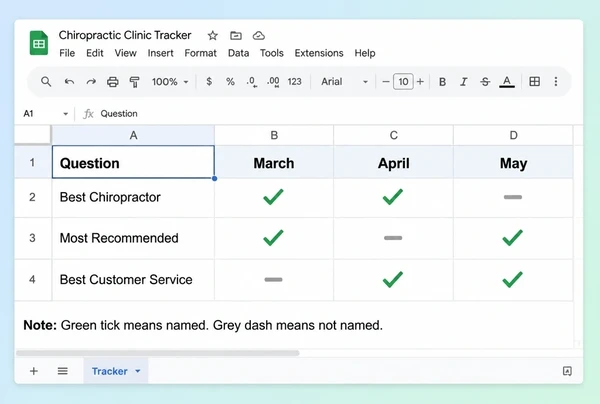Expand the Tracker tab dropdown arrow

pos(138,371)
